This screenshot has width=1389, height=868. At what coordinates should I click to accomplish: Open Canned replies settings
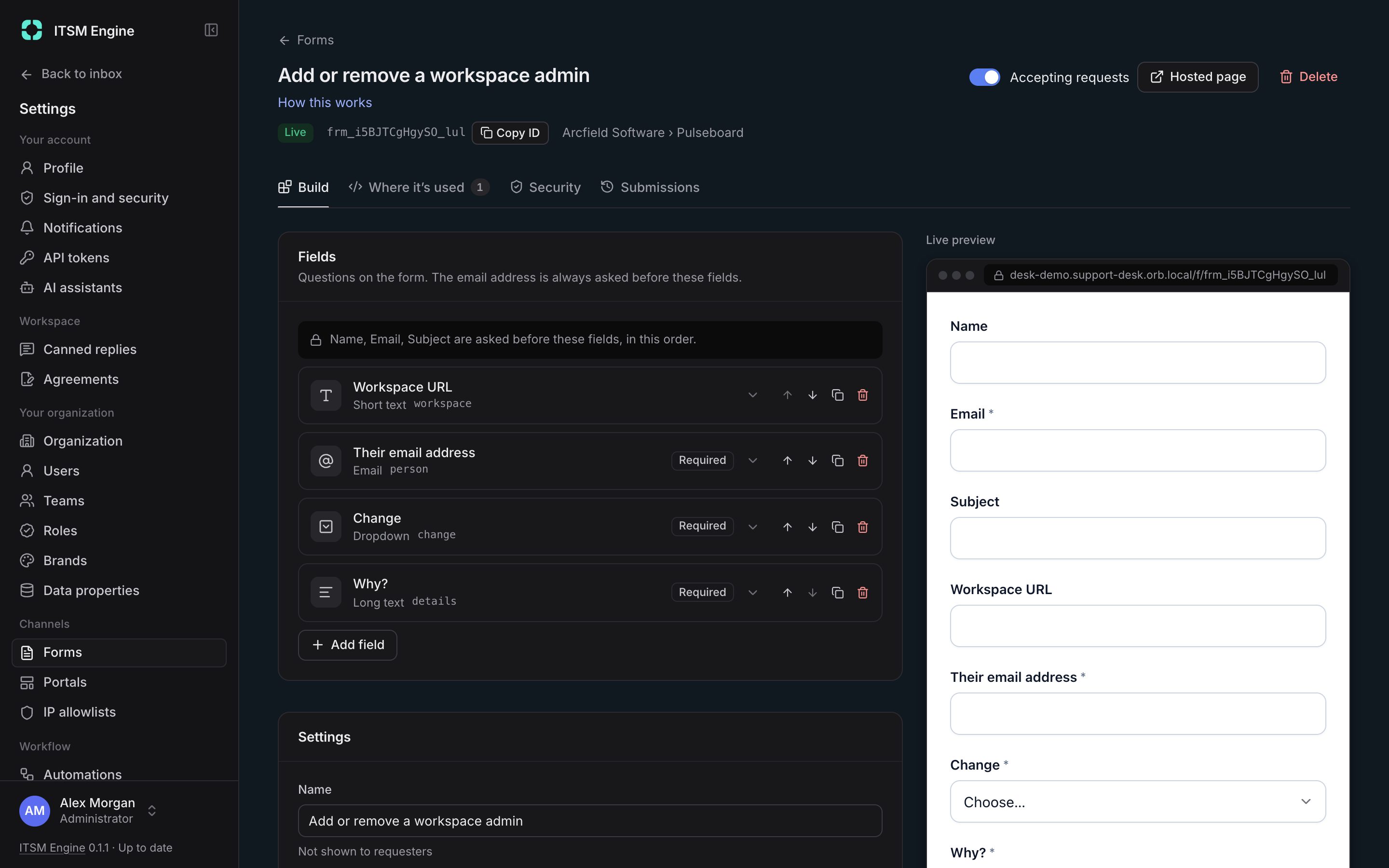click(119, 350)
